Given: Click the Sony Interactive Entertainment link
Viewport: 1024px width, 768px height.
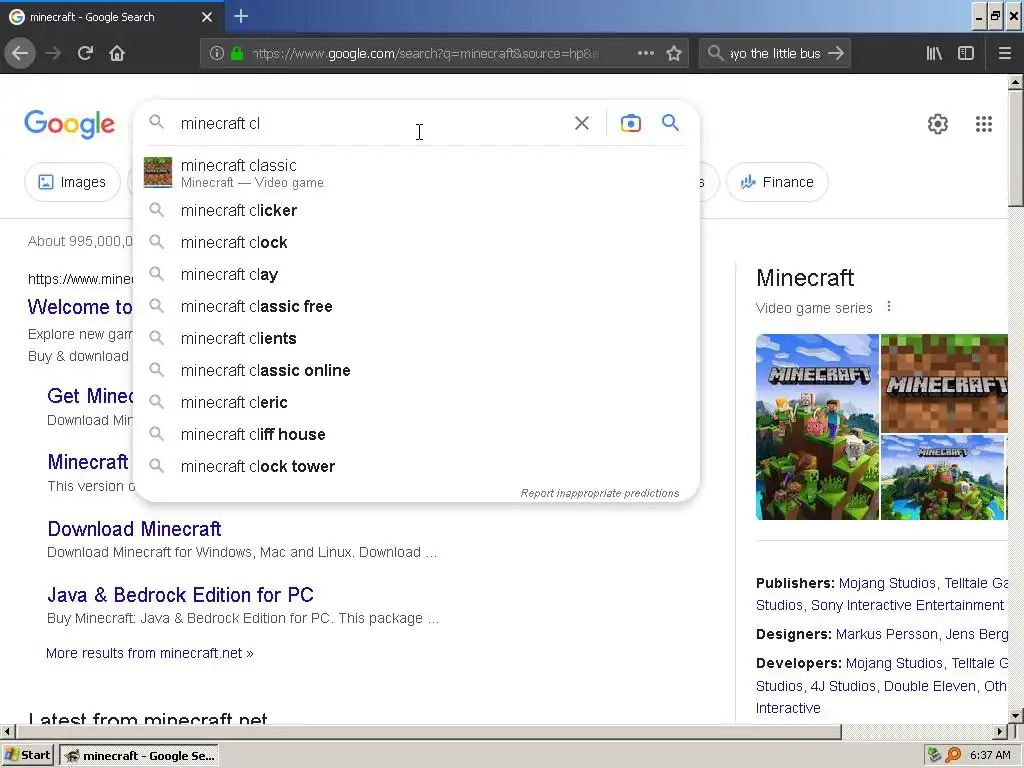Looking at the screenshot, I should (907, 605).
